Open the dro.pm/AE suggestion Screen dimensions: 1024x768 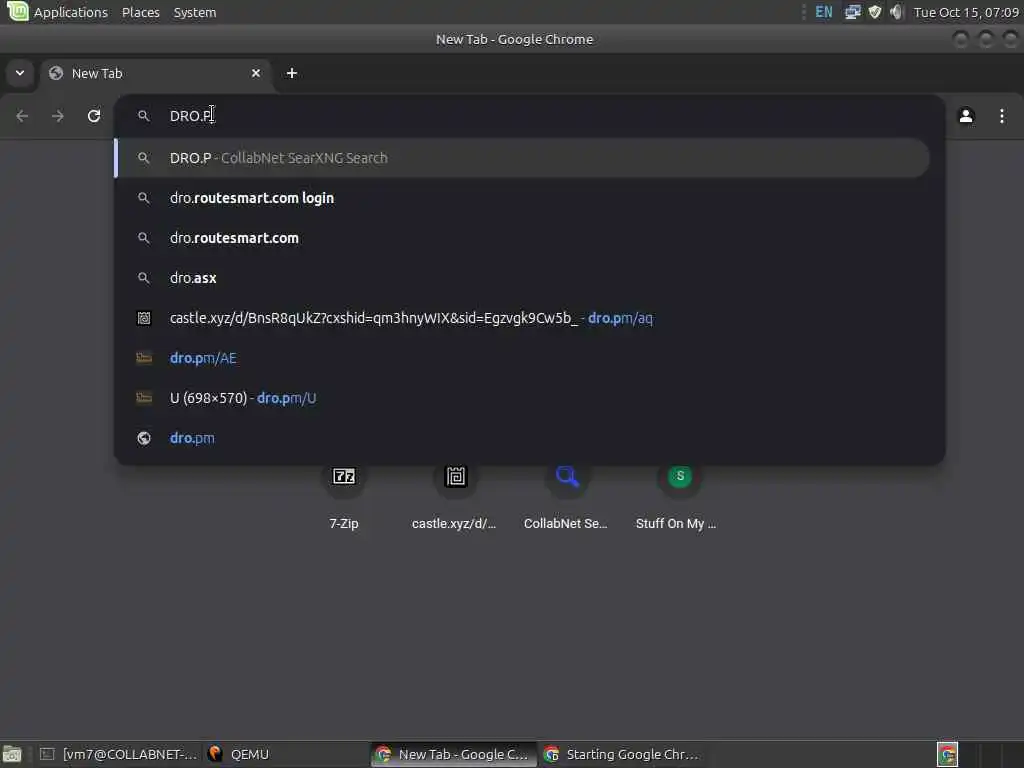coord(522,358)
